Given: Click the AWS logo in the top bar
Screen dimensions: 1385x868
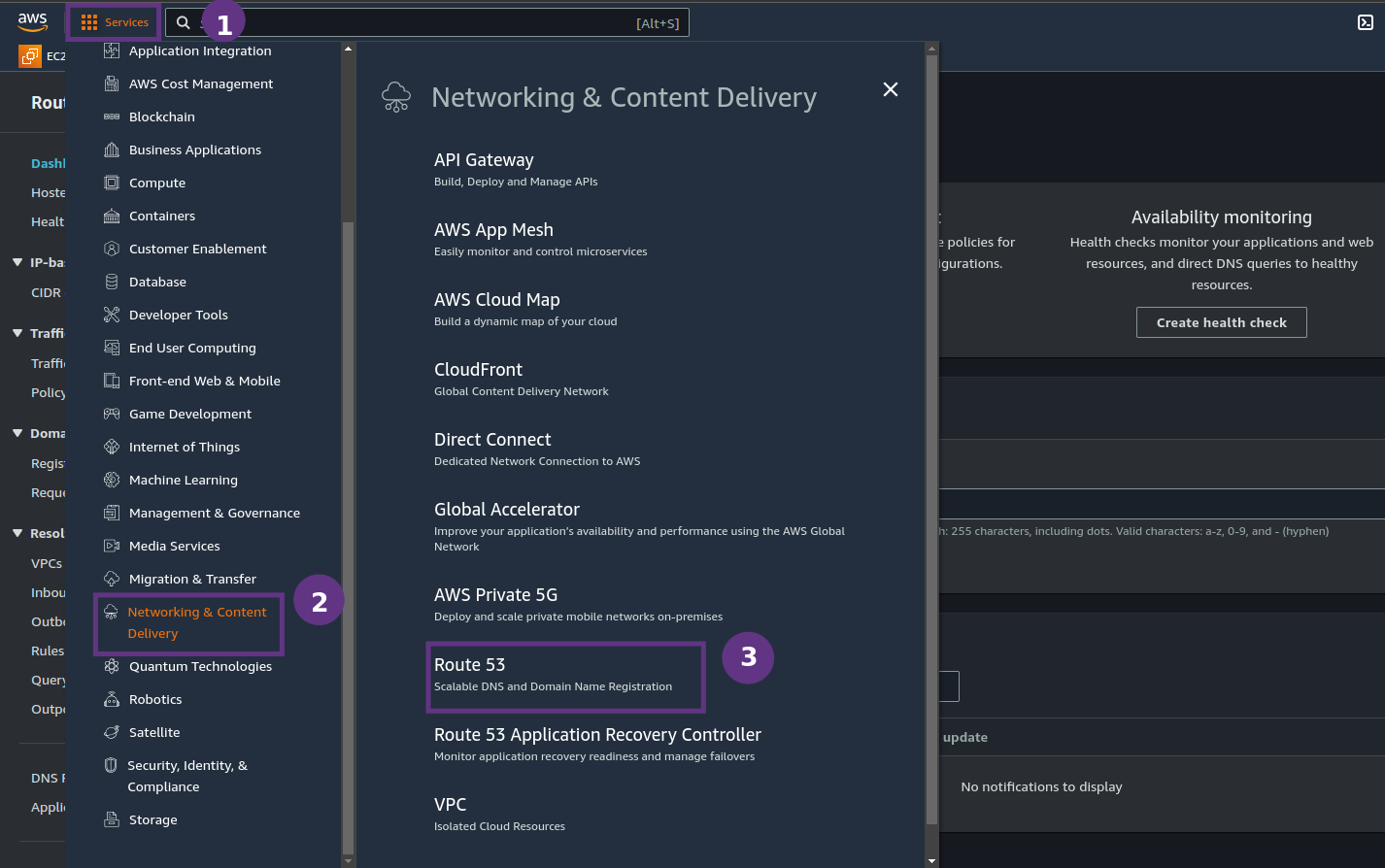Looking at the screenshot, I should tap(32, 20).
